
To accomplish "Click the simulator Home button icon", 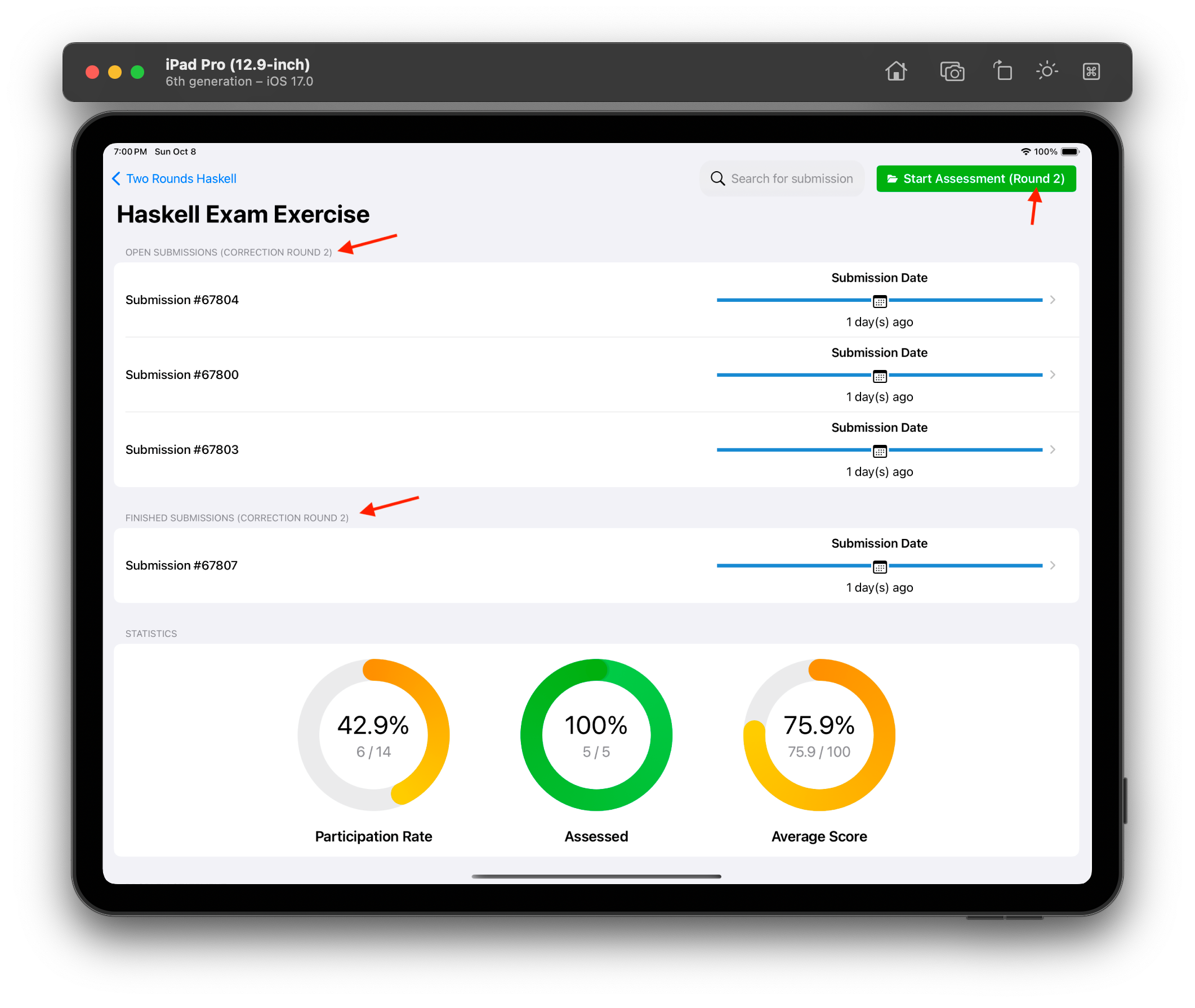I will 895,72.
